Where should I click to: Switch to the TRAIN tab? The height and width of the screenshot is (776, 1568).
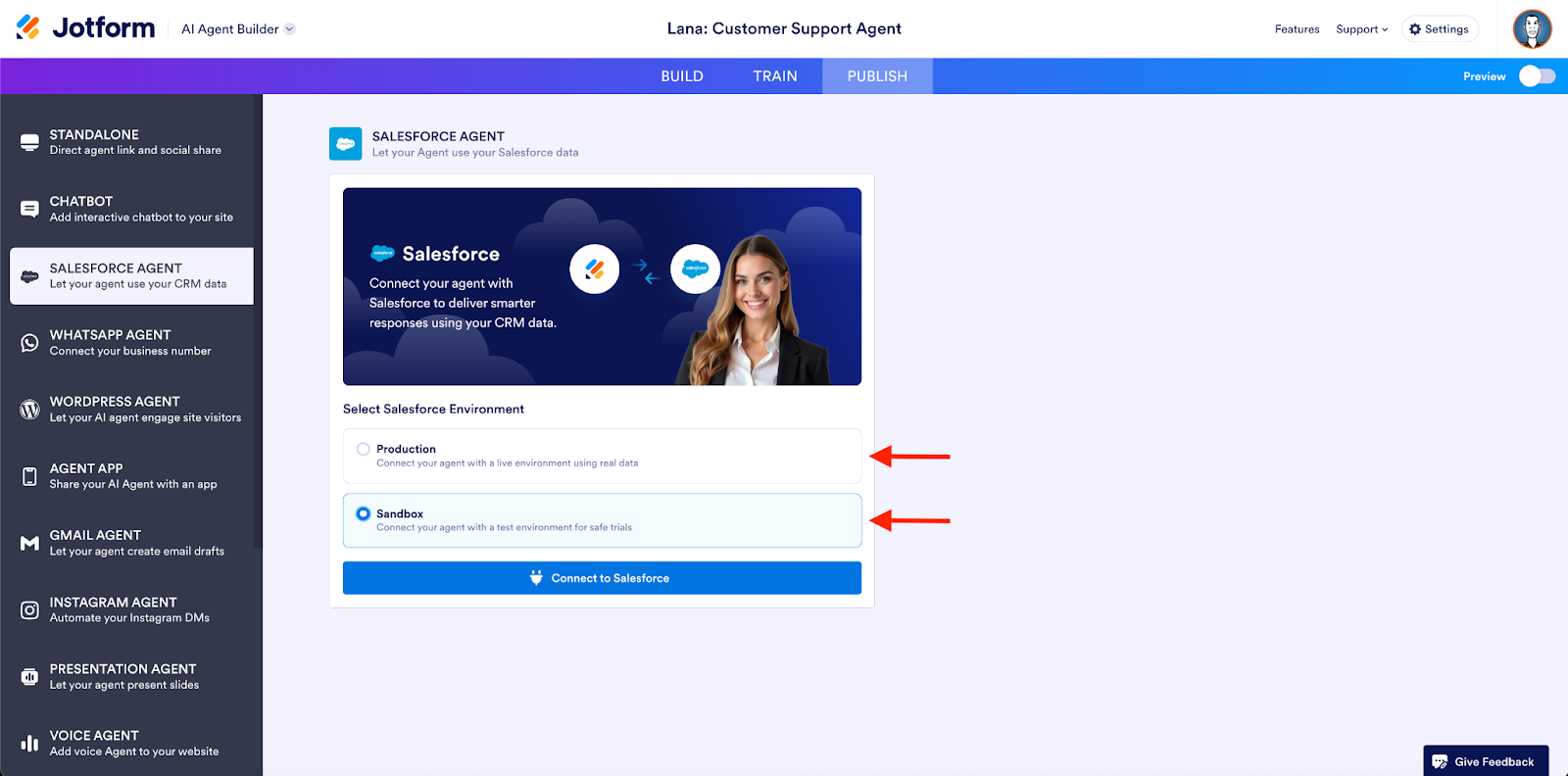[x=775, y=76]
